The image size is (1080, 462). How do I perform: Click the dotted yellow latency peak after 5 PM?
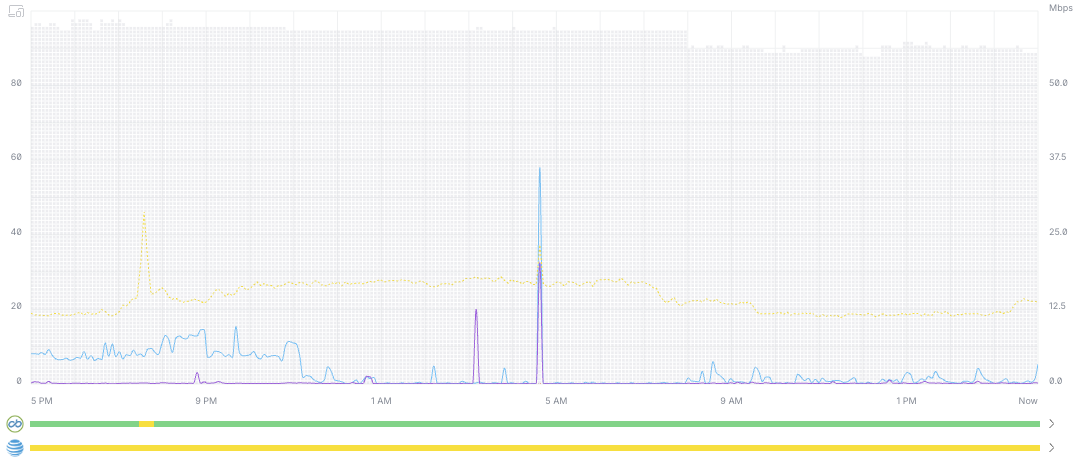tap(144, 255)
